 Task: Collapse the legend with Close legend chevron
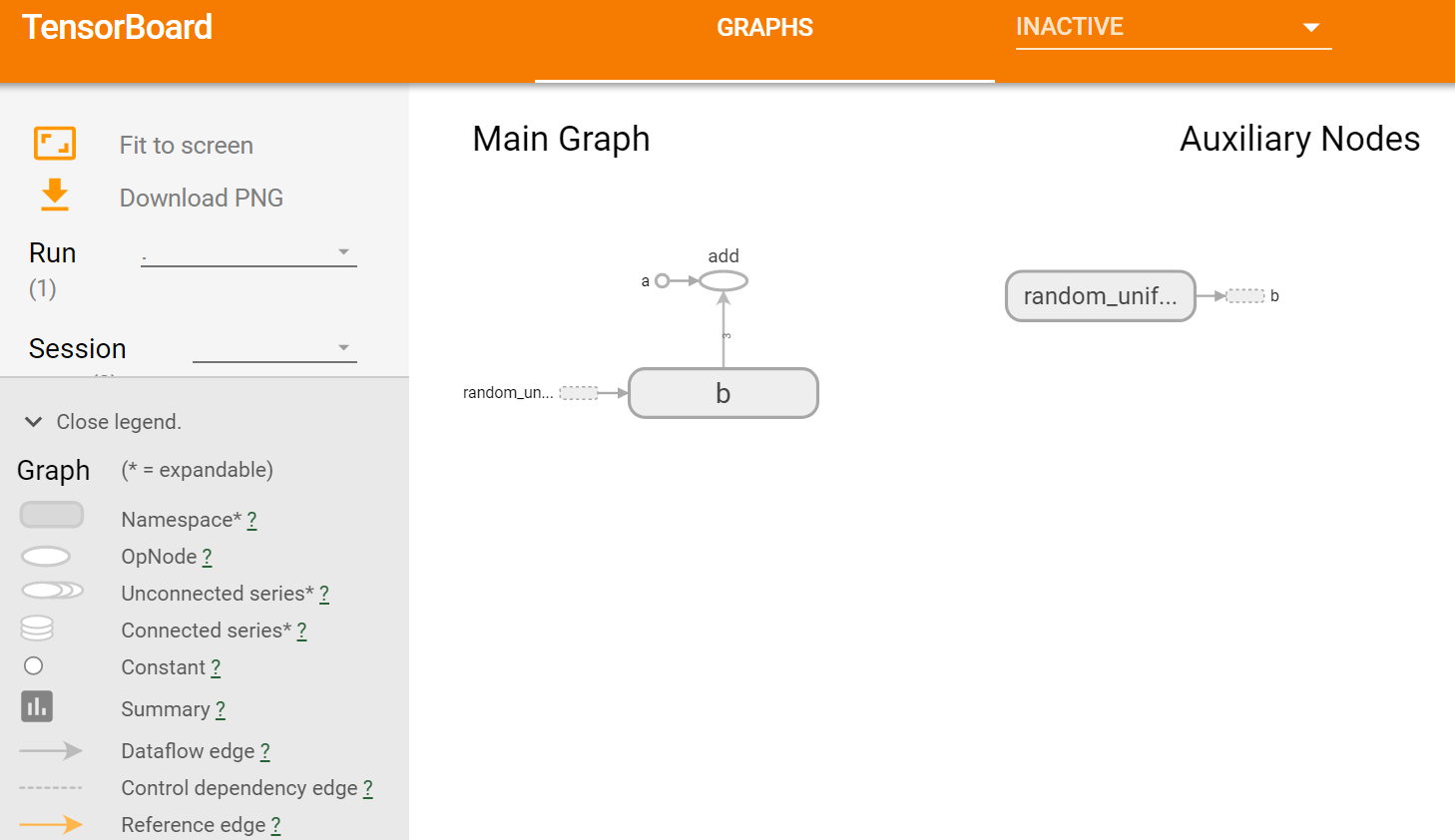(34, 422)
